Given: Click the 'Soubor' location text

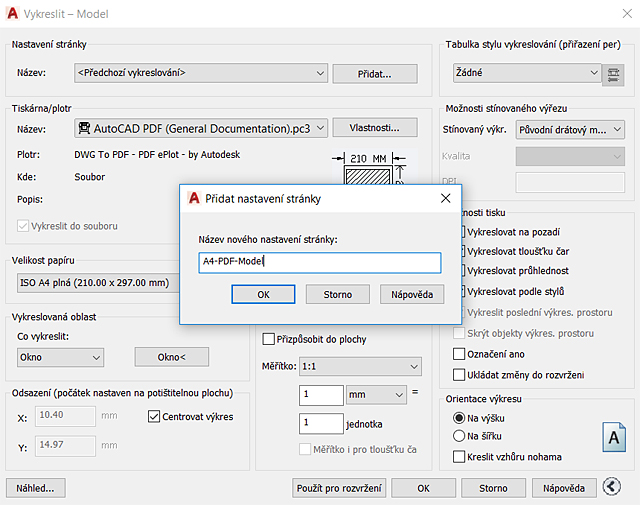Looking at the screenshot, I should (x=89, y=177).
